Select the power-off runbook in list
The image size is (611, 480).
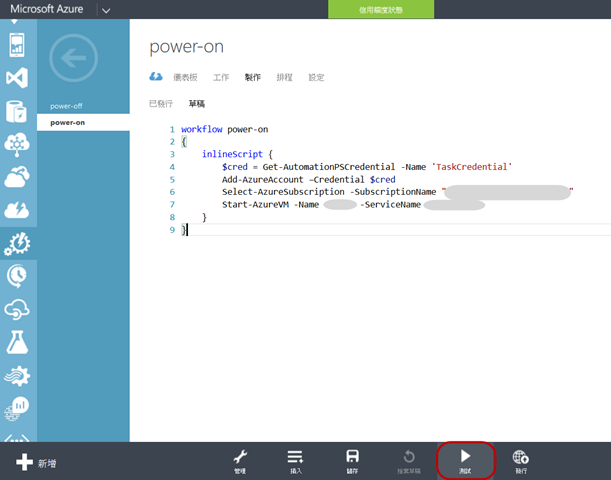coord(66,106)
